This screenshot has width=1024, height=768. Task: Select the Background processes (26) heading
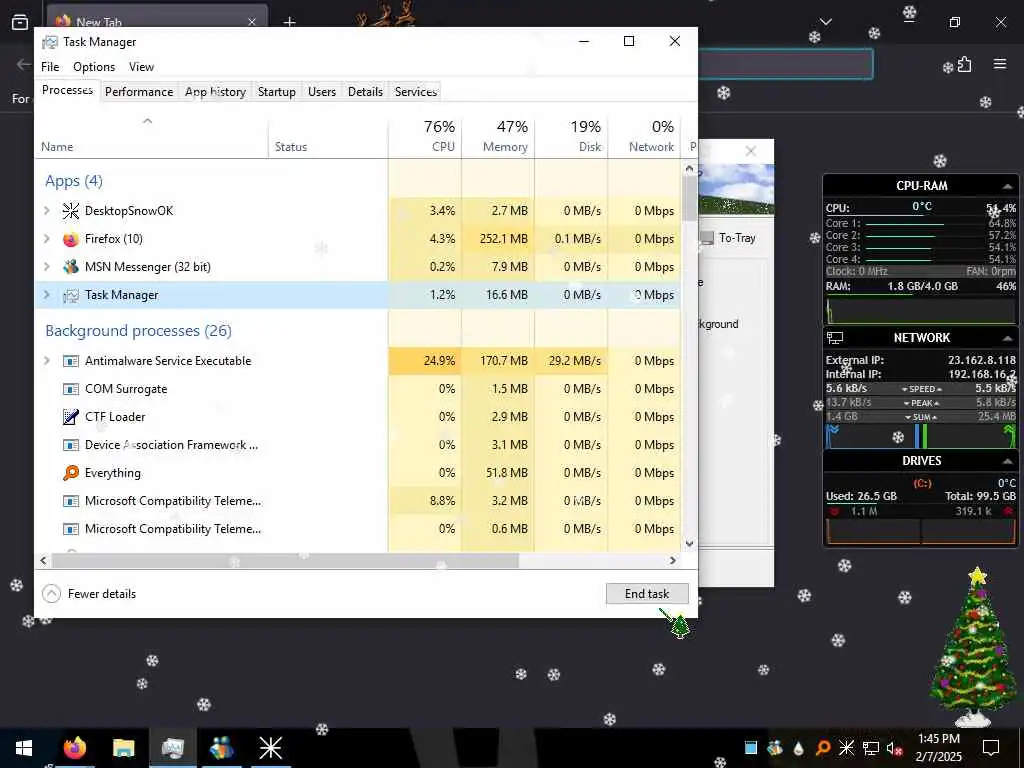[x=138, y=331]
